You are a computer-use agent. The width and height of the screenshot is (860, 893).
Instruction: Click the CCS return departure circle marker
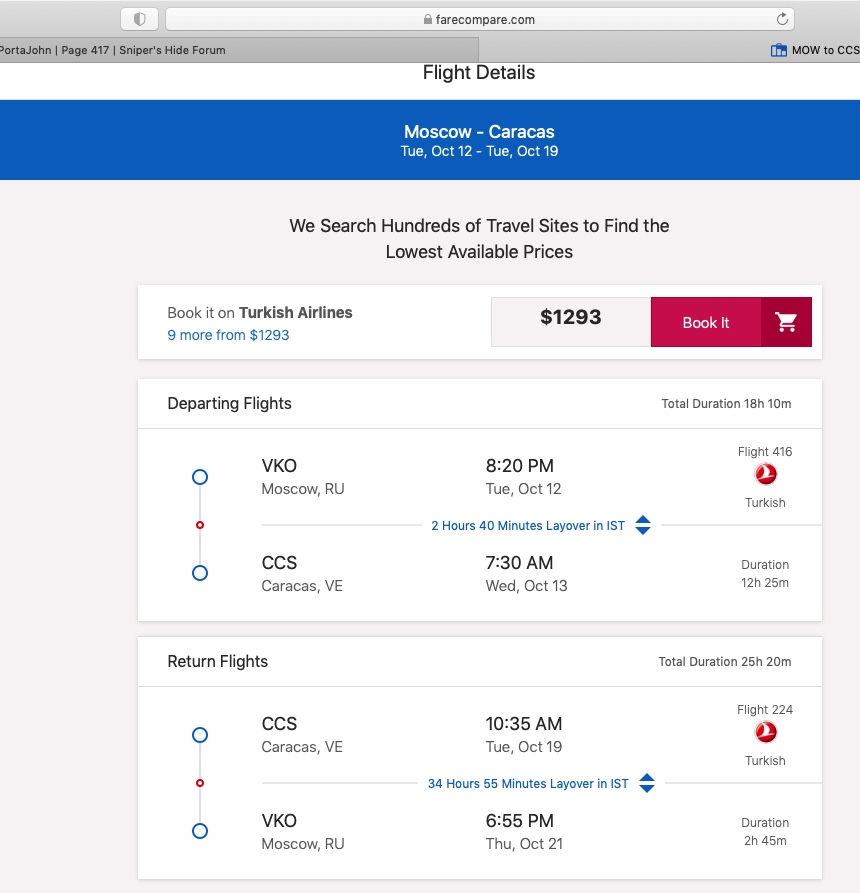point(200,735)
